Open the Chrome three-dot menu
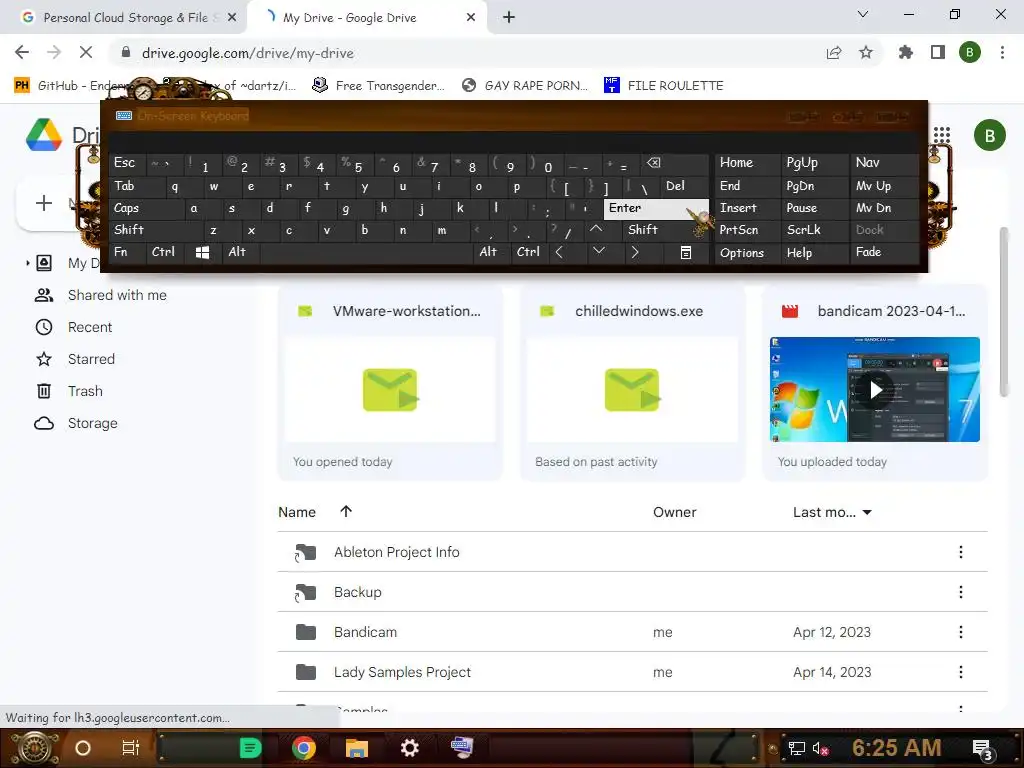This screenshot has height=768, width=1024. click(1002, 52)
